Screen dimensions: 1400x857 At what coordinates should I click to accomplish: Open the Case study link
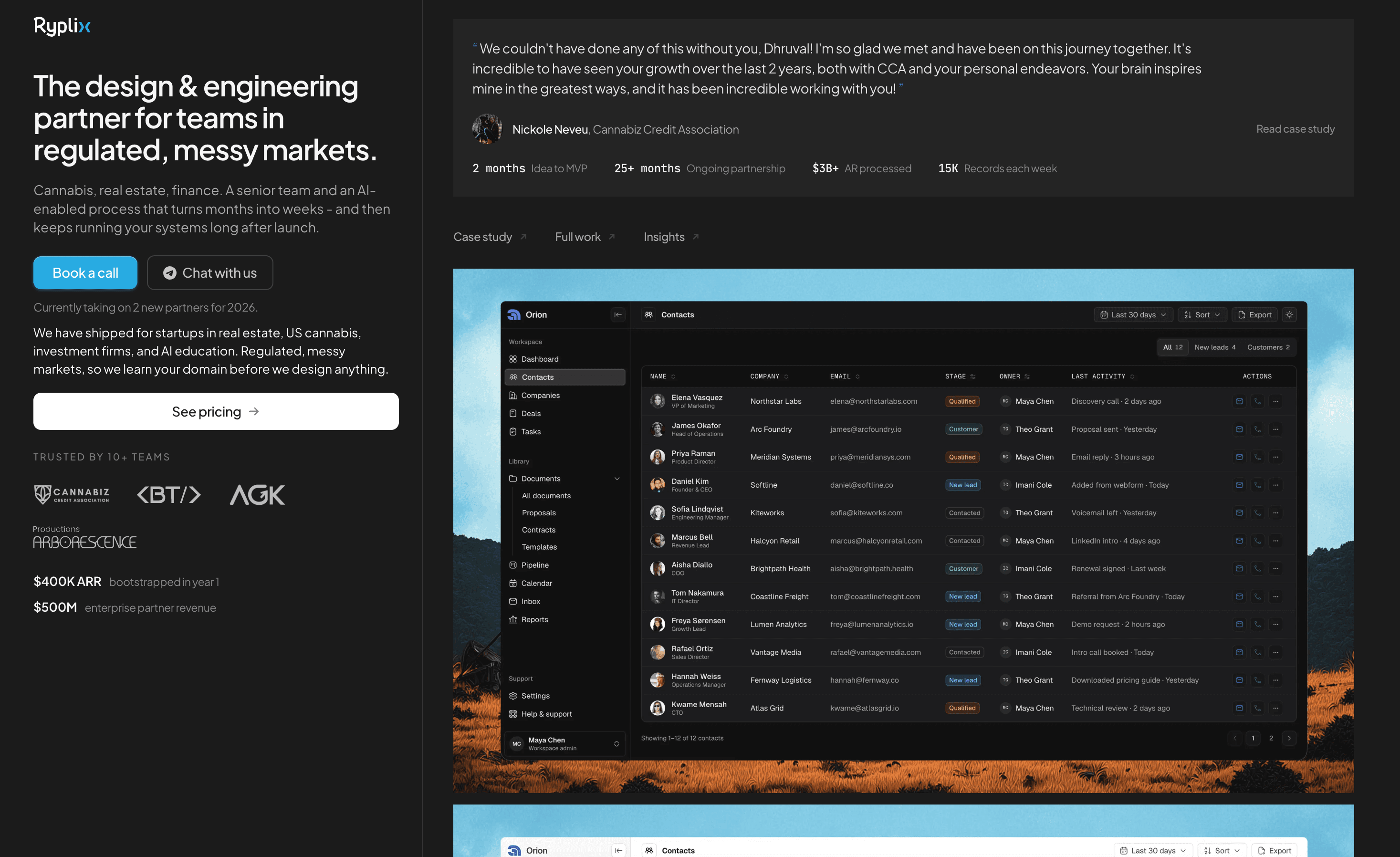click(490, 237)
